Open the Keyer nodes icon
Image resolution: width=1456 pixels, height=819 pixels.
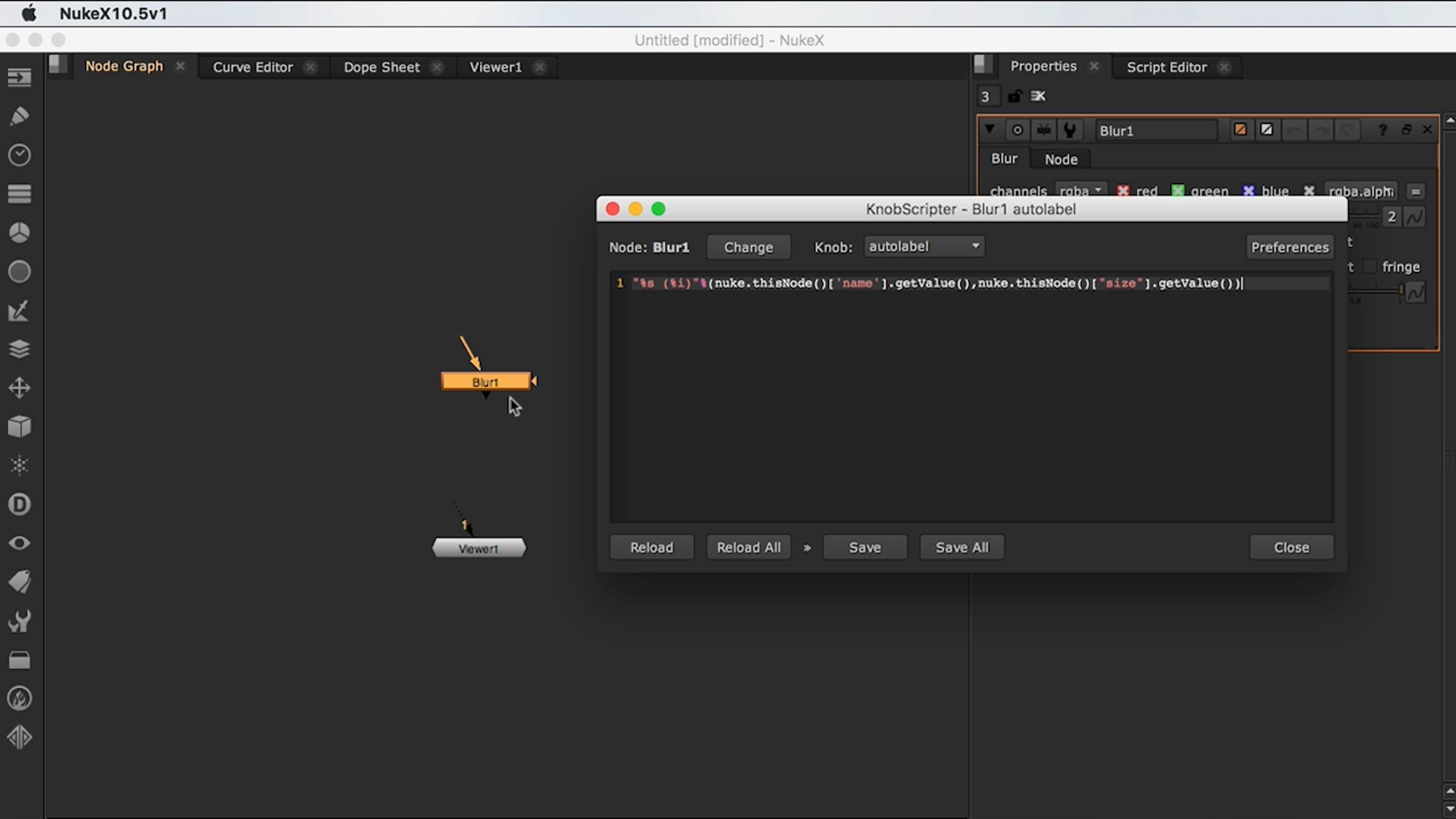point(19,311)
